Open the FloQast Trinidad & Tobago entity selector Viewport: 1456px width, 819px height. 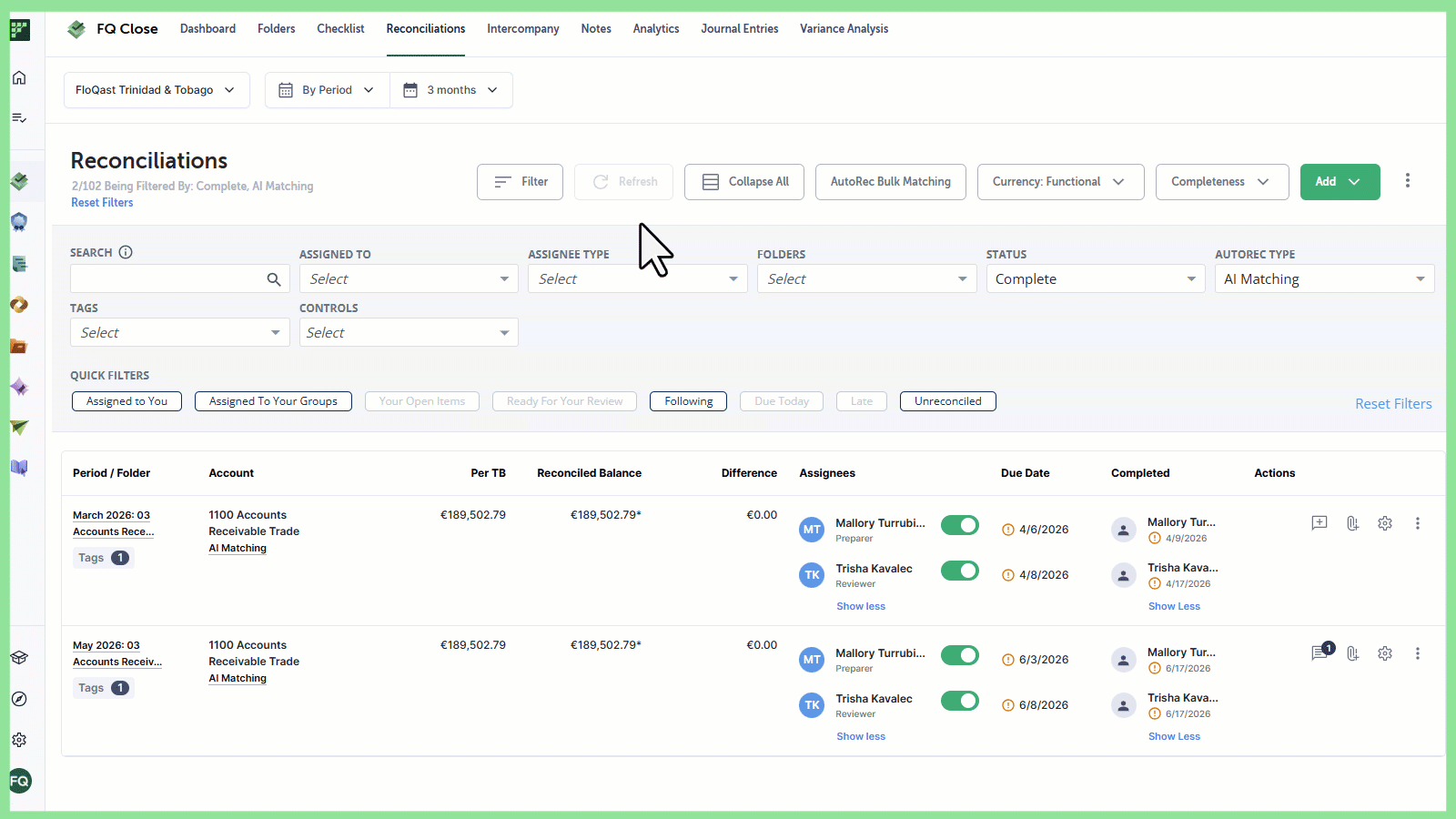point(157,90)
